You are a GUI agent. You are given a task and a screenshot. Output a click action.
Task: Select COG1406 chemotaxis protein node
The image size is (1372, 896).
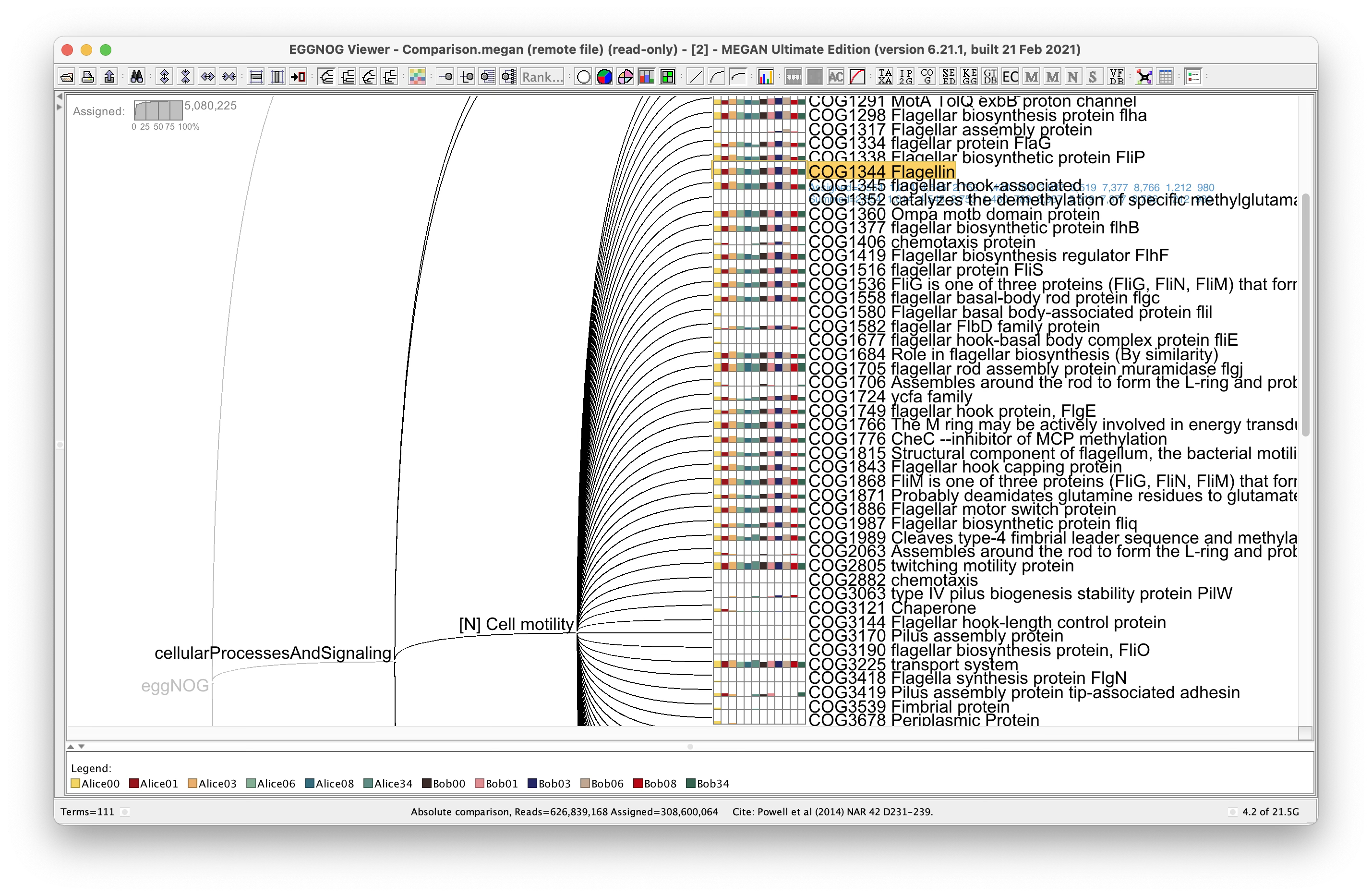922,242
